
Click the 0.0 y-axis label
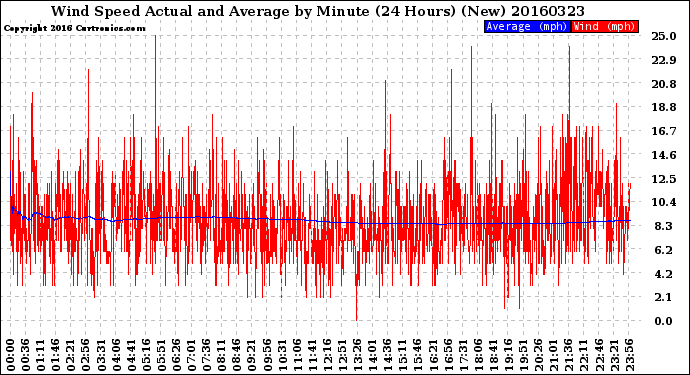[664, 321]
